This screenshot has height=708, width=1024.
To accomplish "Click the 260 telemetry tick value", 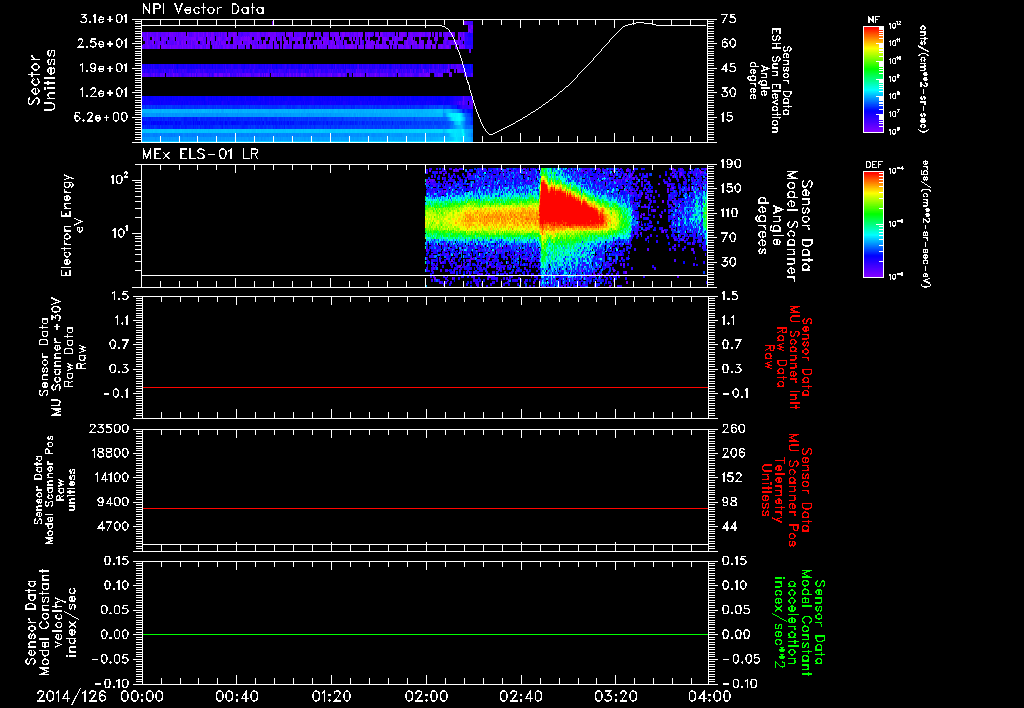I will click(731, 428).
